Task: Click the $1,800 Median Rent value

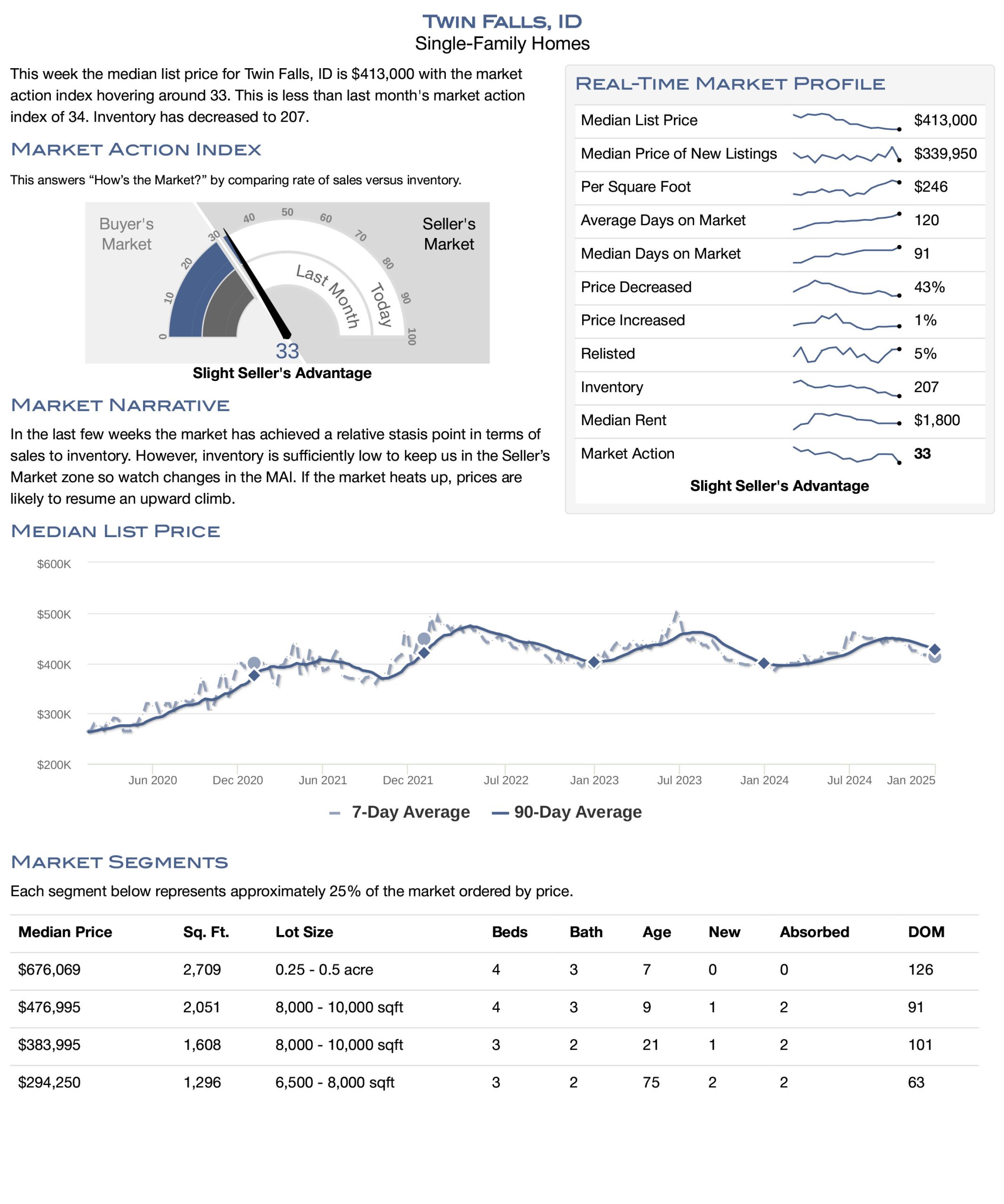Action: coord(936,420)
